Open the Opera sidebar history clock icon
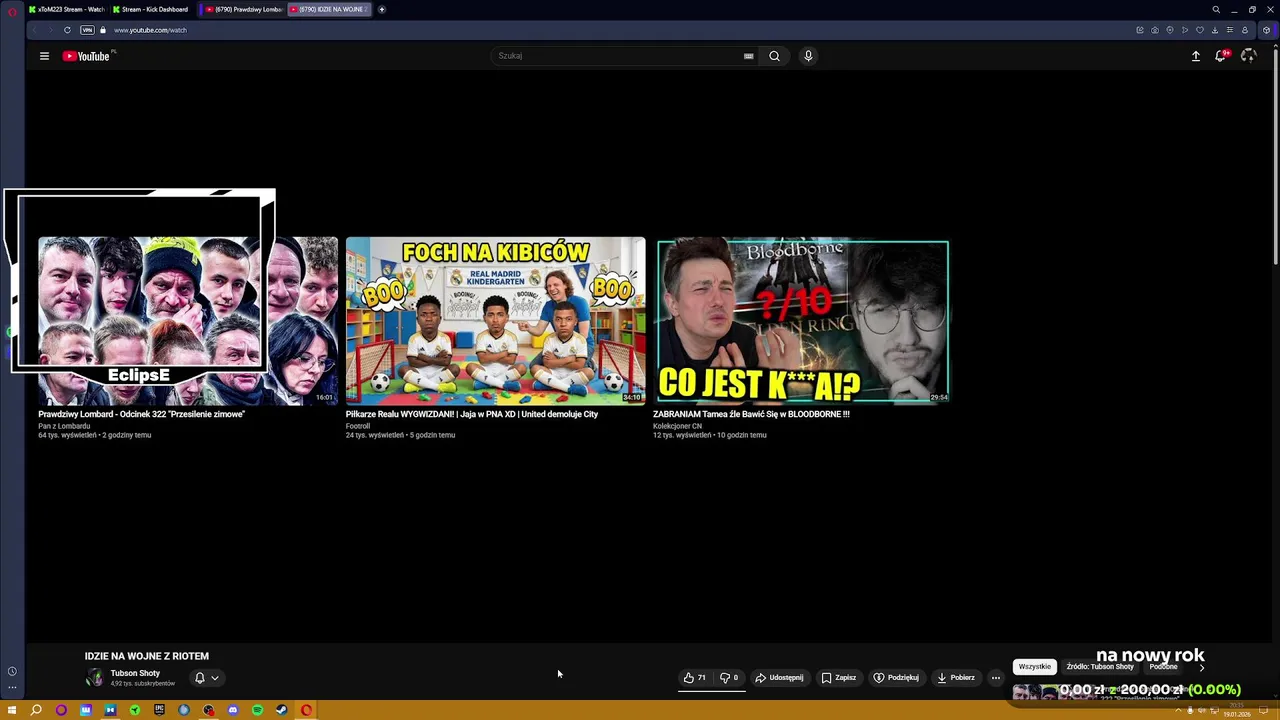The image size is (1280, 720). [x=12, y=672]
